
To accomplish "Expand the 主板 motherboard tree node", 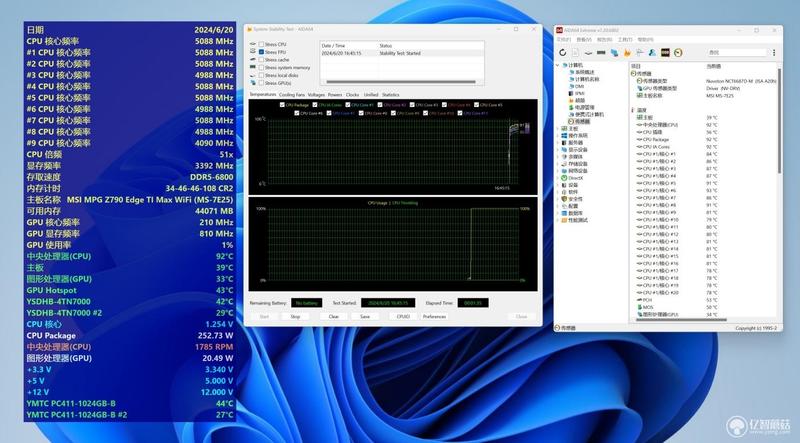I will click(557, 129).
